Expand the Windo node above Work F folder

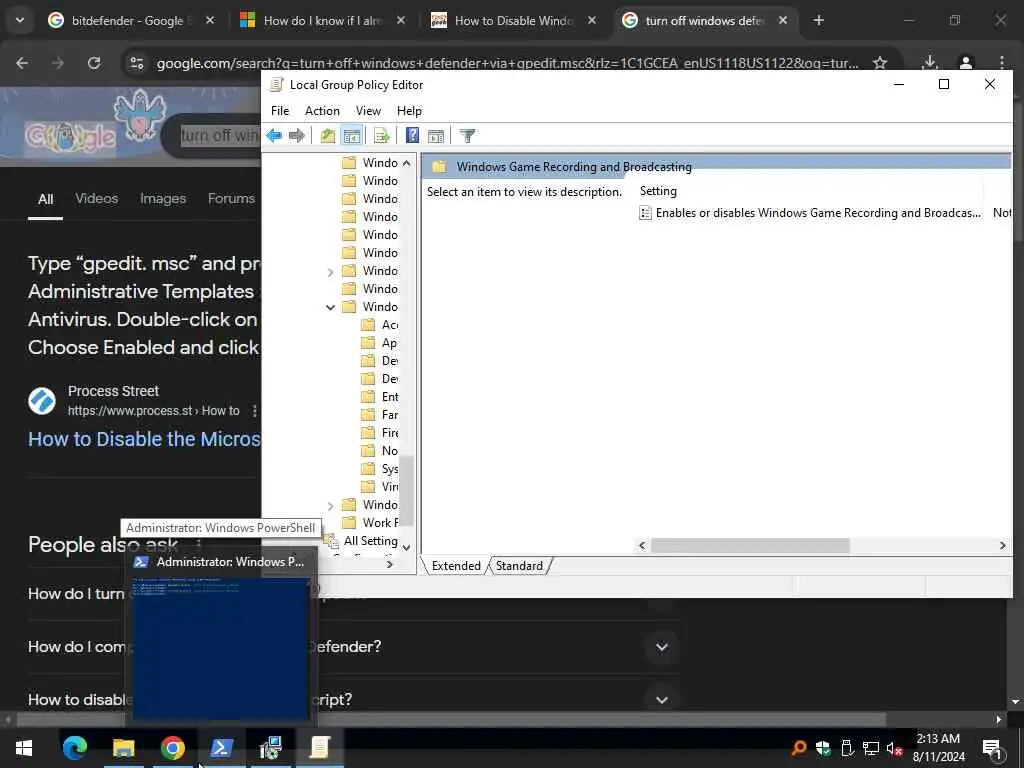click(330, 505)
